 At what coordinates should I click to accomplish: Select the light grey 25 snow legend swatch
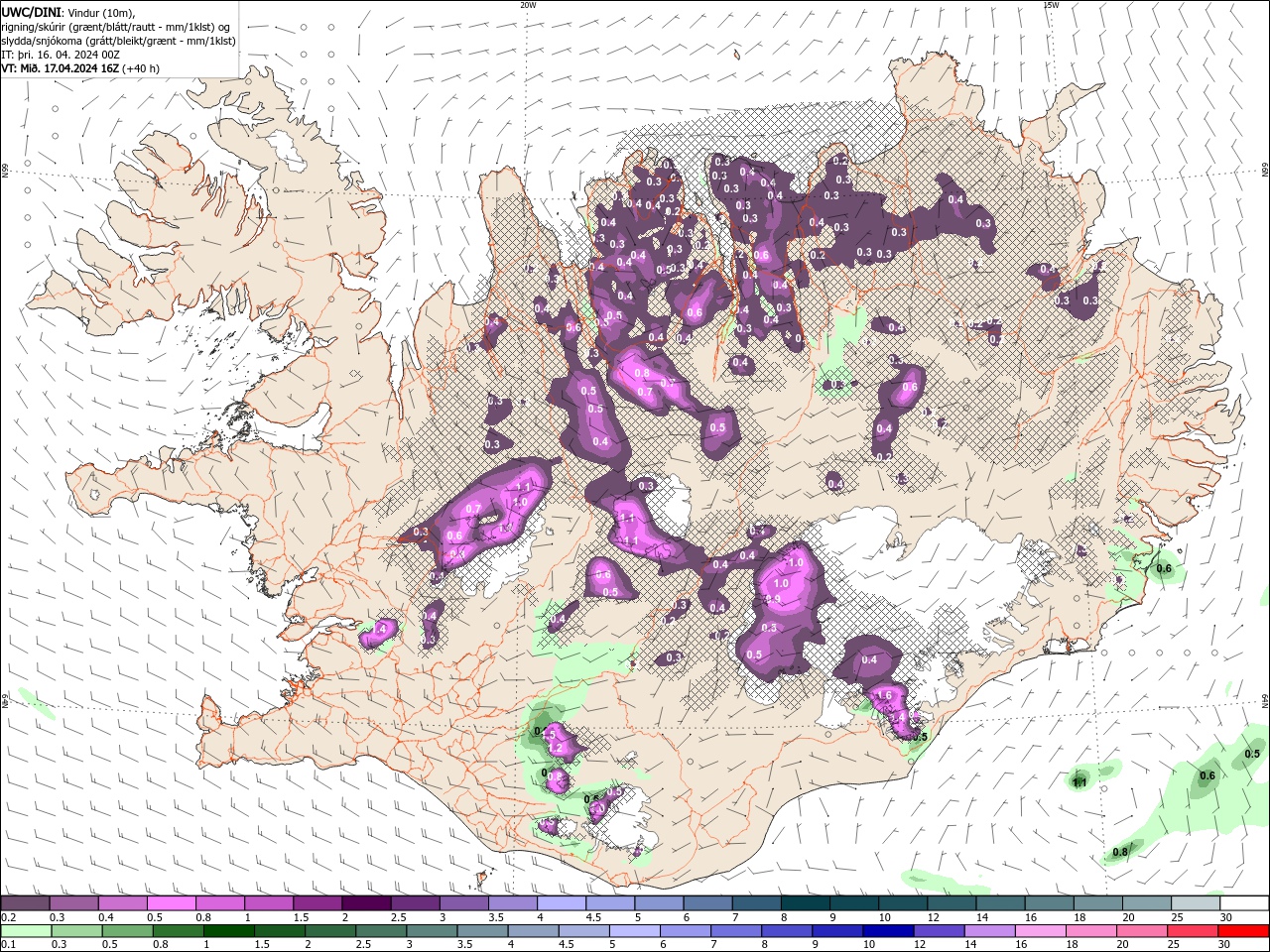1197,903
